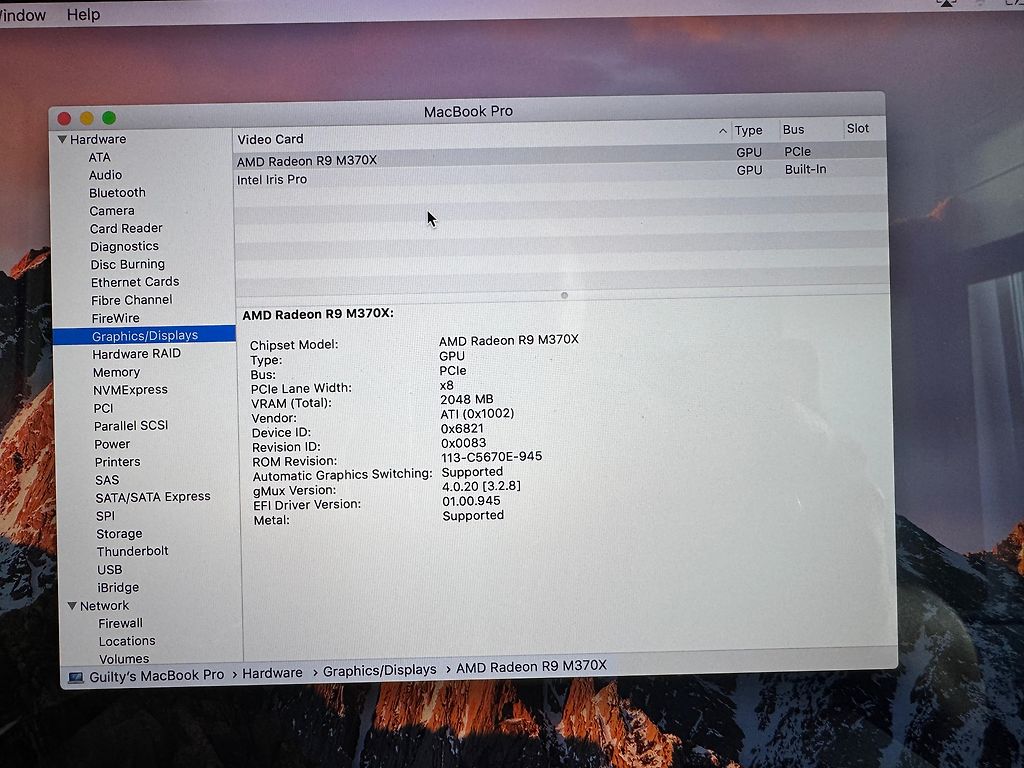Viewport: 1024px width, 768px height.
Task: Open the Window menu
Action: click(23, 15)
